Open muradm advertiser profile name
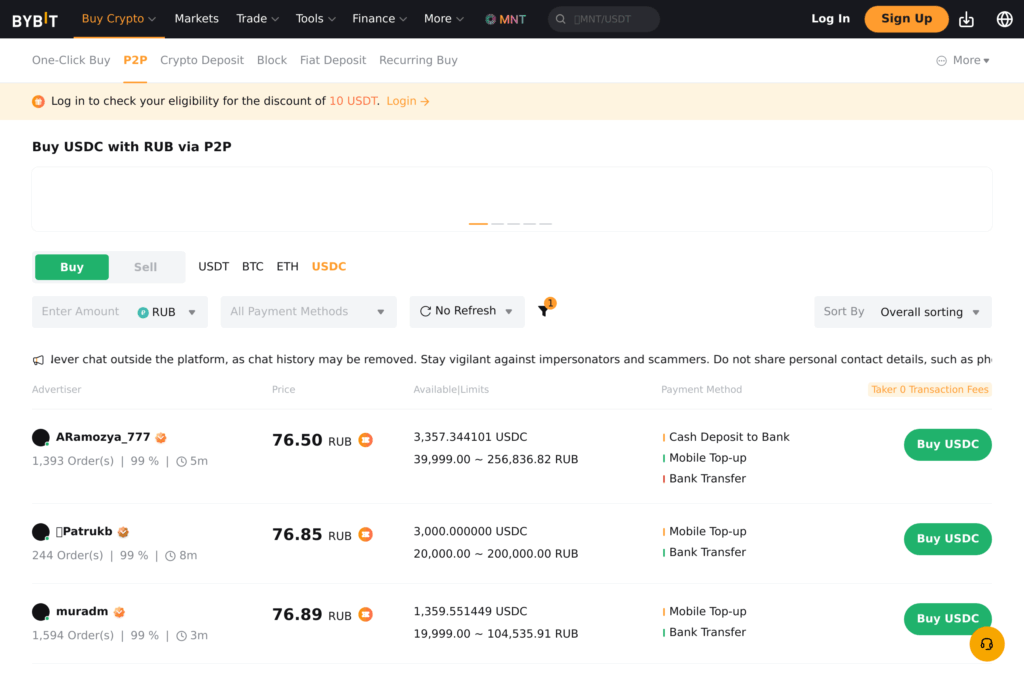1024x680 pixels. (x=82, y=611)
